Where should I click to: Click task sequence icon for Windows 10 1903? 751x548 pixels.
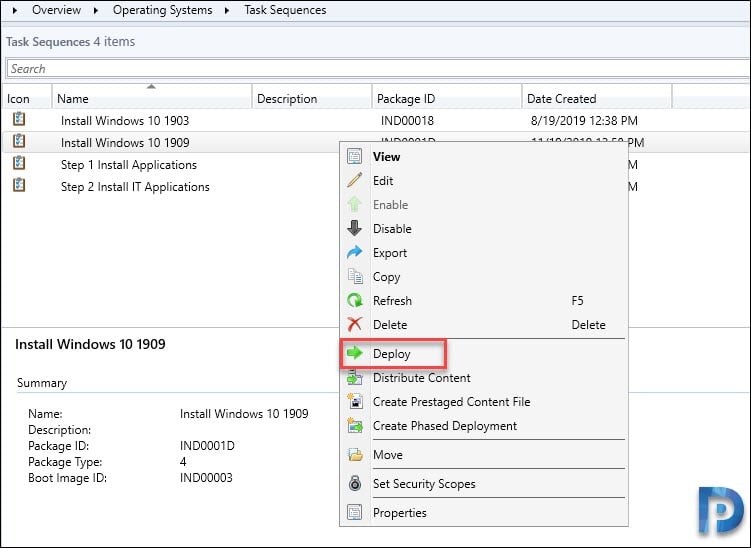(x=19, y=119)
